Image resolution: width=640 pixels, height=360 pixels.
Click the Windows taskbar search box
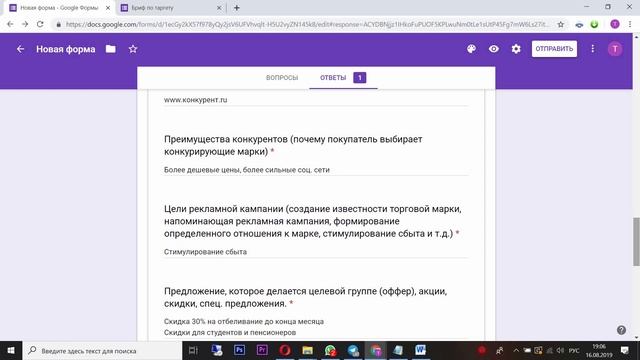tap(102, 351)
